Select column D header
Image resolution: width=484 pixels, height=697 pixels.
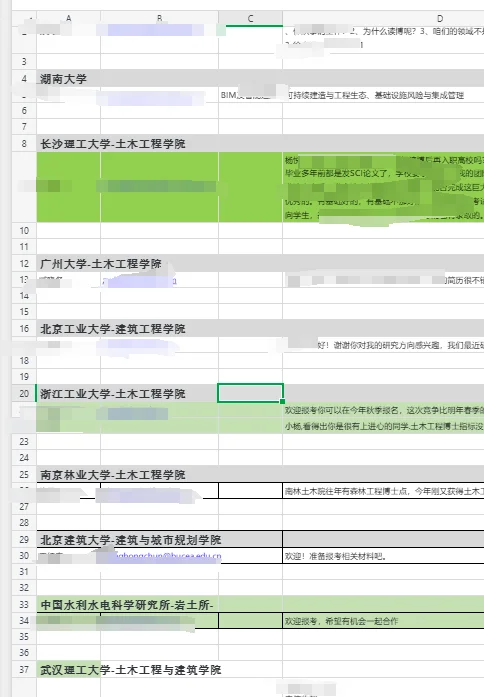point(440,18)
